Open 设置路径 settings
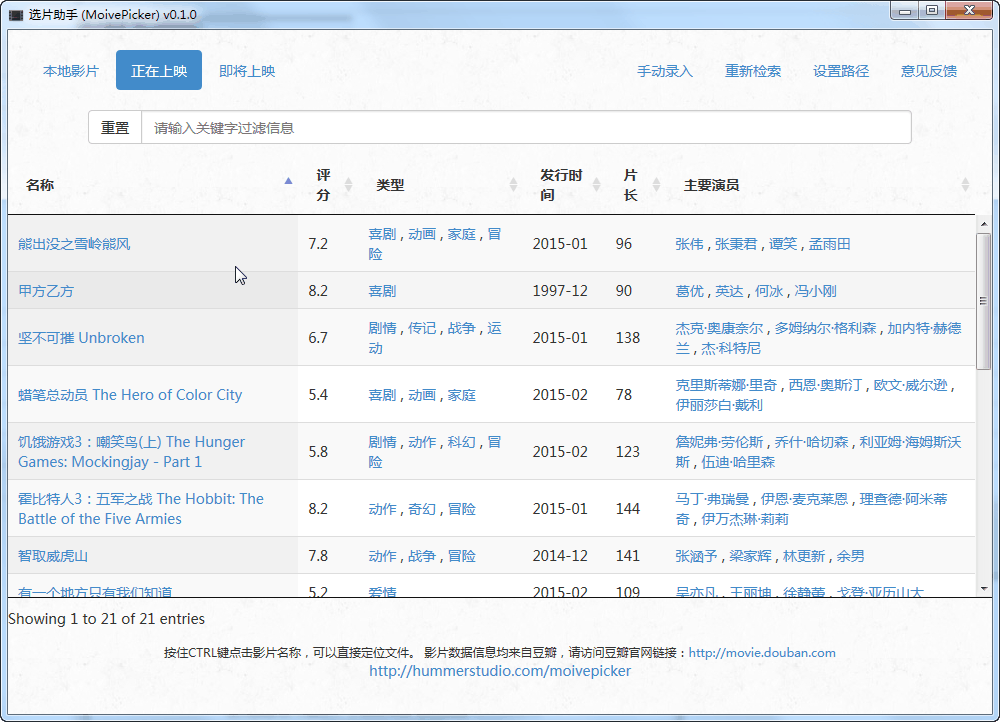Image resolution: width=1000 pixels, height=722 pixels. pyautogui.click(x=841, y=71)
